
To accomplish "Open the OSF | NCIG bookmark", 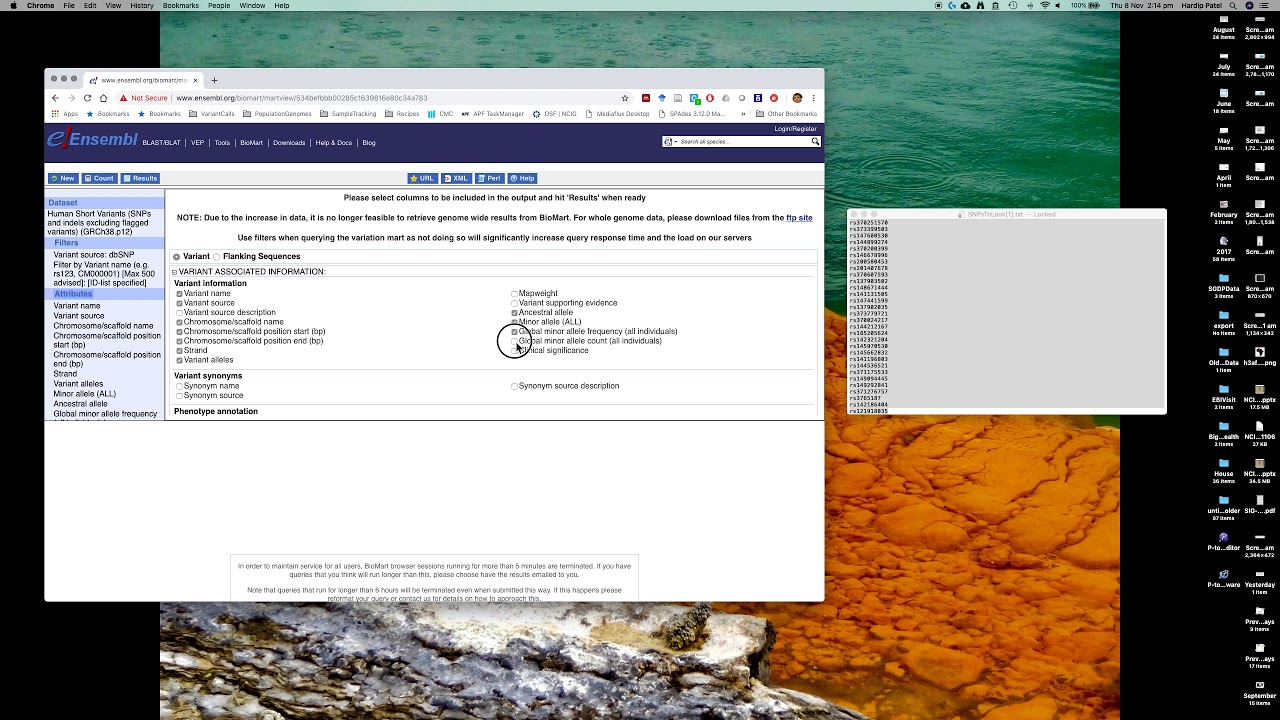I will [555, 114].
